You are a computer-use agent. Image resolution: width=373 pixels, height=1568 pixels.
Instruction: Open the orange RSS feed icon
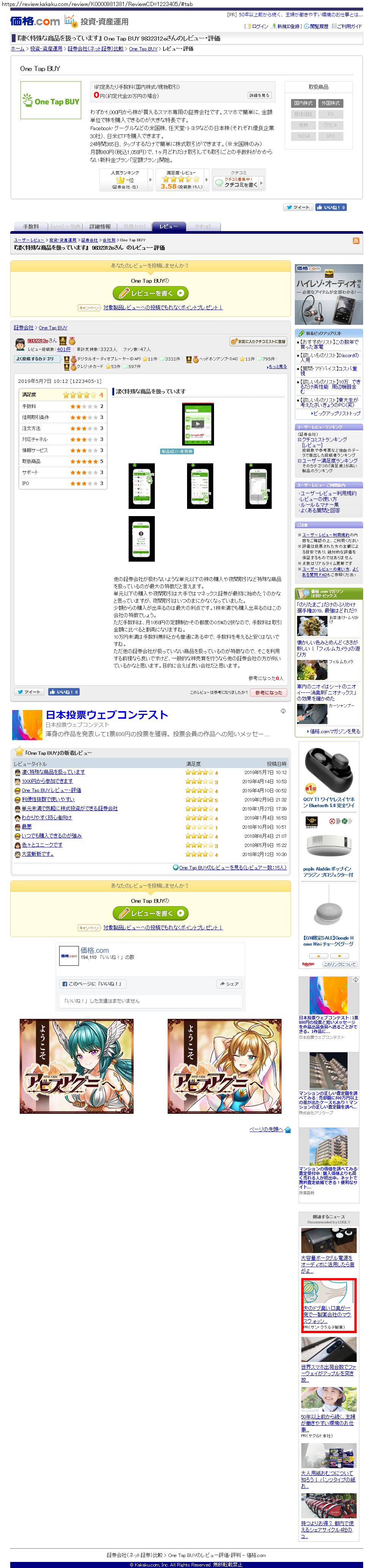pos(356,242)
